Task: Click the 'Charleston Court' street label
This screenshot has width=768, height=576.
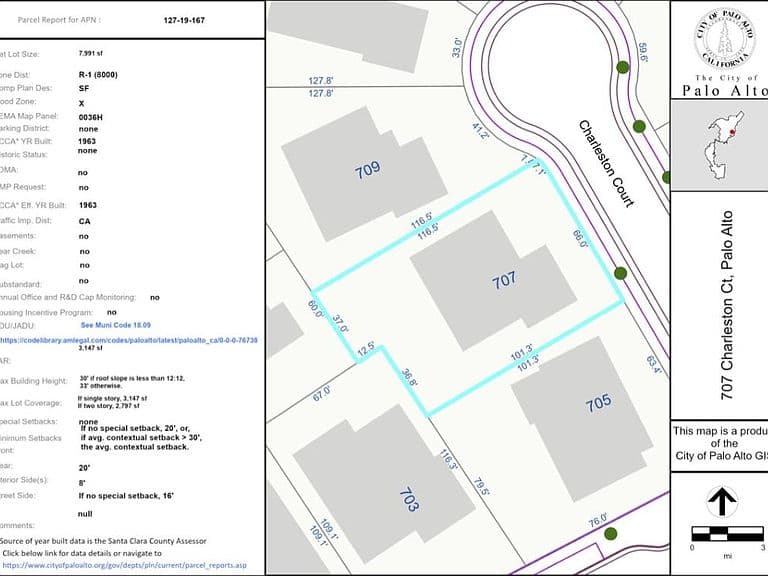Action: point(606,164)
